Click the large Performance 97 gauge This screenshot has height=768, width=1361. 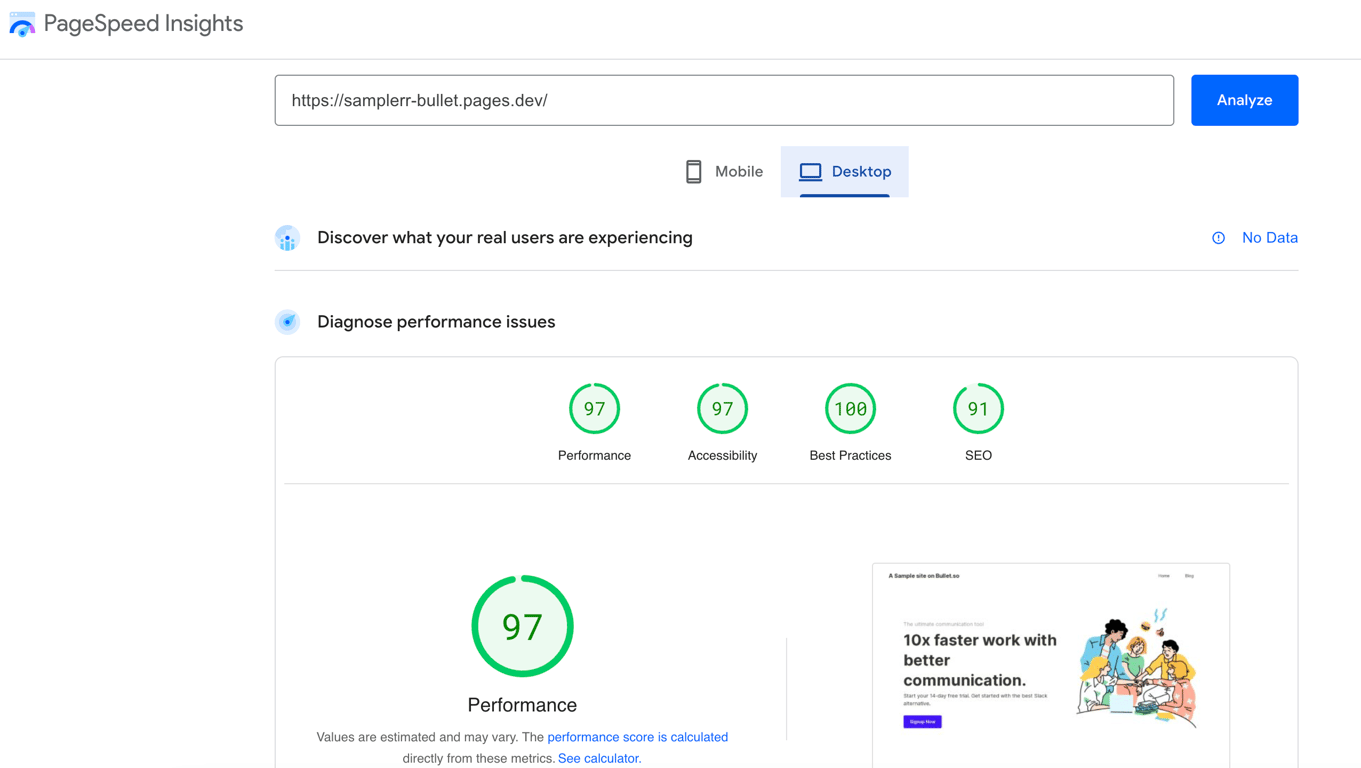tap(522, 627)
